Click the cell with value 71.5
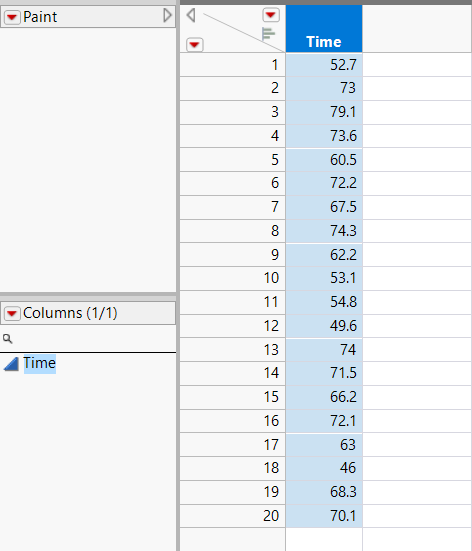The height and width of the screenshot is (551, 472). 324,373
